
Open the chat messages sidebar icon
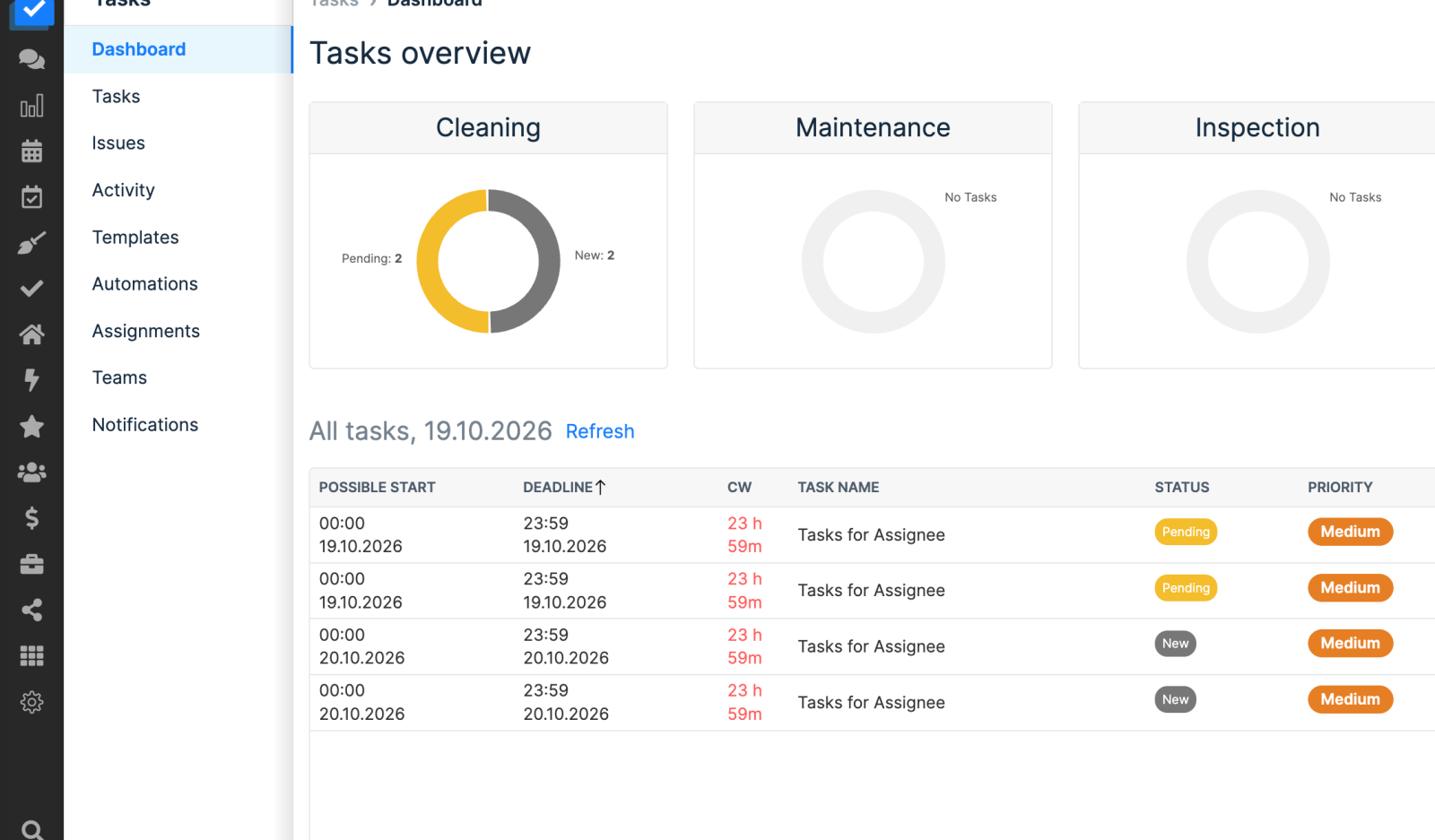[x=31, y=60]
